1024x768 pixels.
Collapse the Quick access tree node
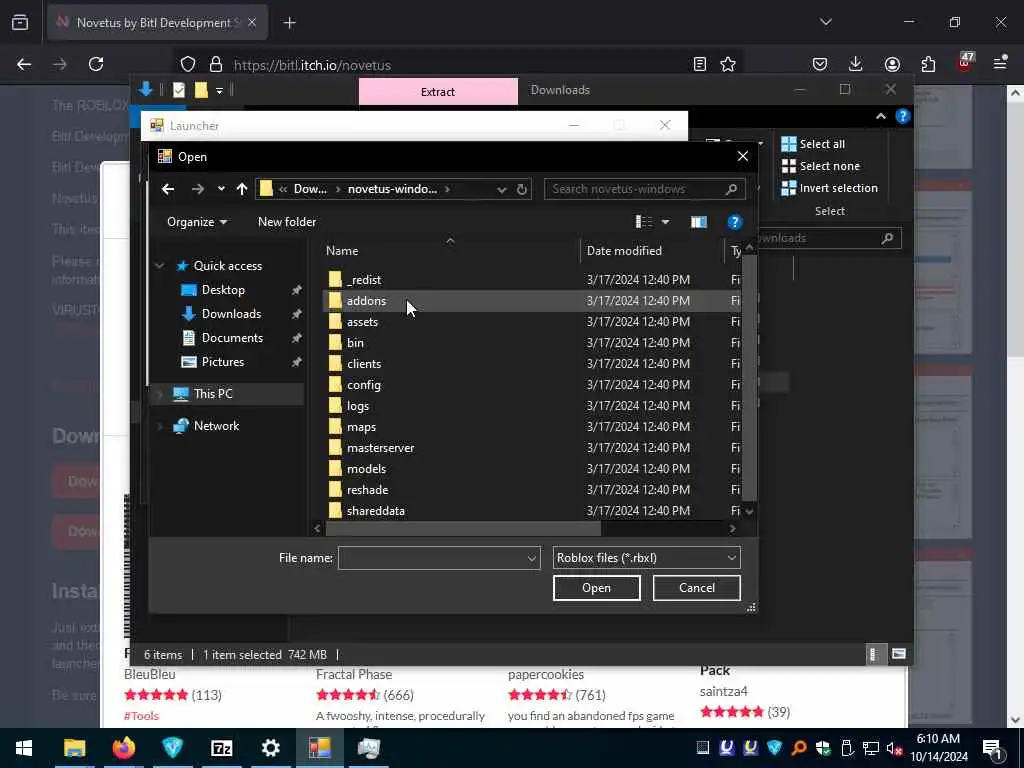(160, 266)
